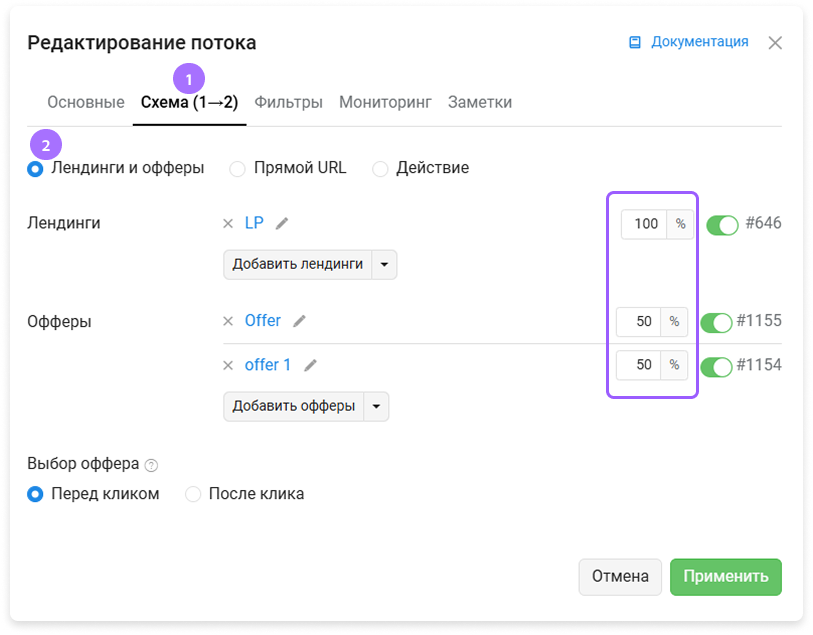Go to the Мониторинг tab
The height and width of the screenshot is (635, 813).
[x=385, y=102]
